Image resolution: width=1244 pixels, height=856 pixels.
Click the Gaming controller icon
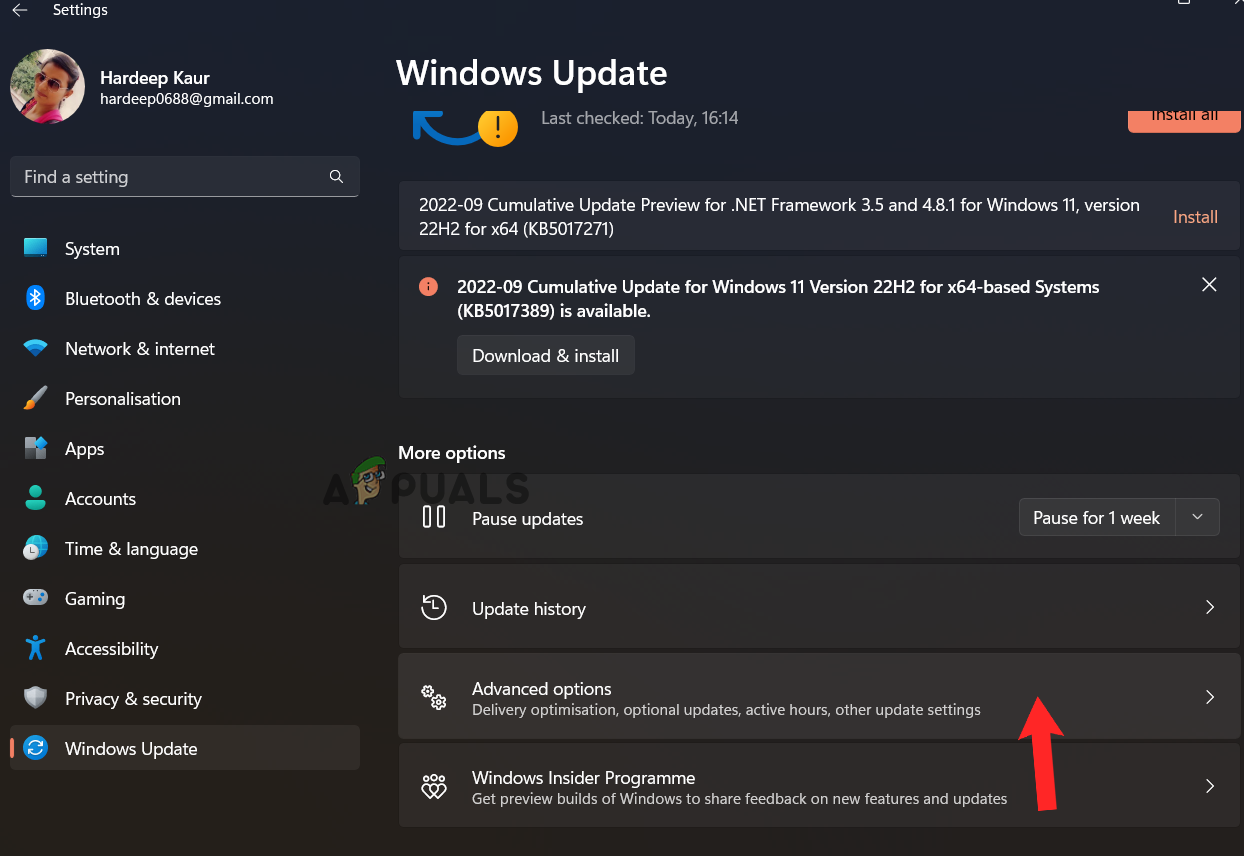[36, 598]
